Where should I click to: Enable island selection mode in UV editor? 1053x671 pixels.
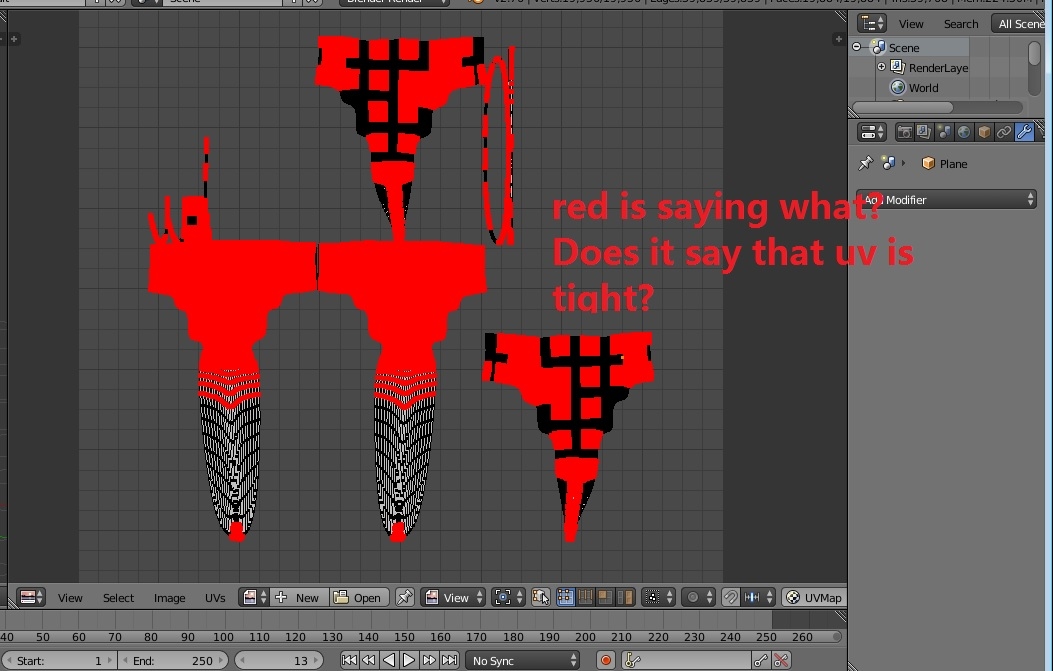(x=625, y=597)
